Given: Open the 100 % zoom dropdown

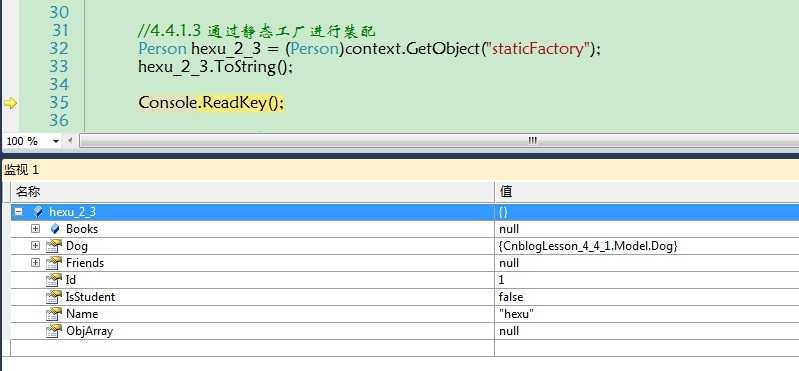Looking at the screenshot, I should tap(56, 141).
